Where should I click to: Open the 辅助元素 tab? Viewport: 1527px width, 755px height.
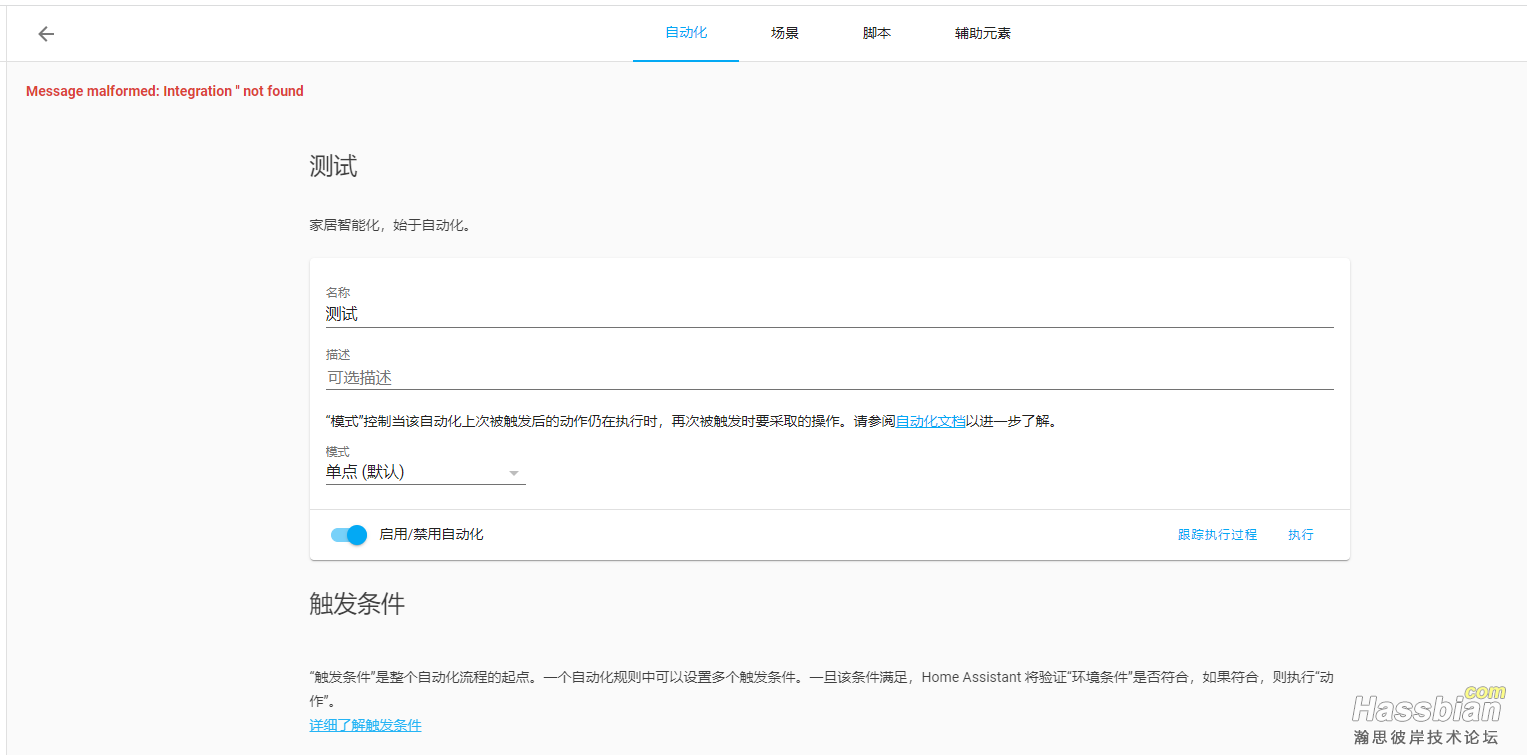click(983, 33)
